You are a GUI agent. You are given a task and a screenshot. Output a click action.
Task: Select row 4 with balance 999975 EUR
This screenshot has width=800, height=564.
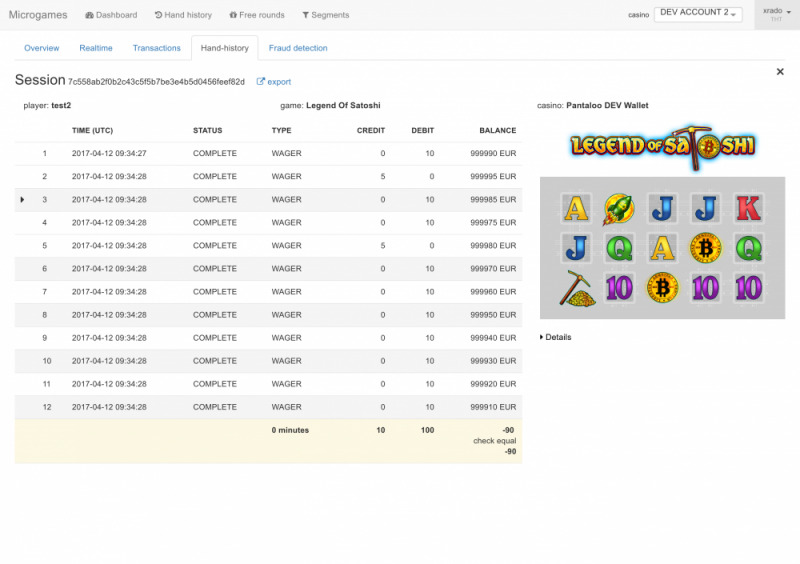click(x=268, y=223)
